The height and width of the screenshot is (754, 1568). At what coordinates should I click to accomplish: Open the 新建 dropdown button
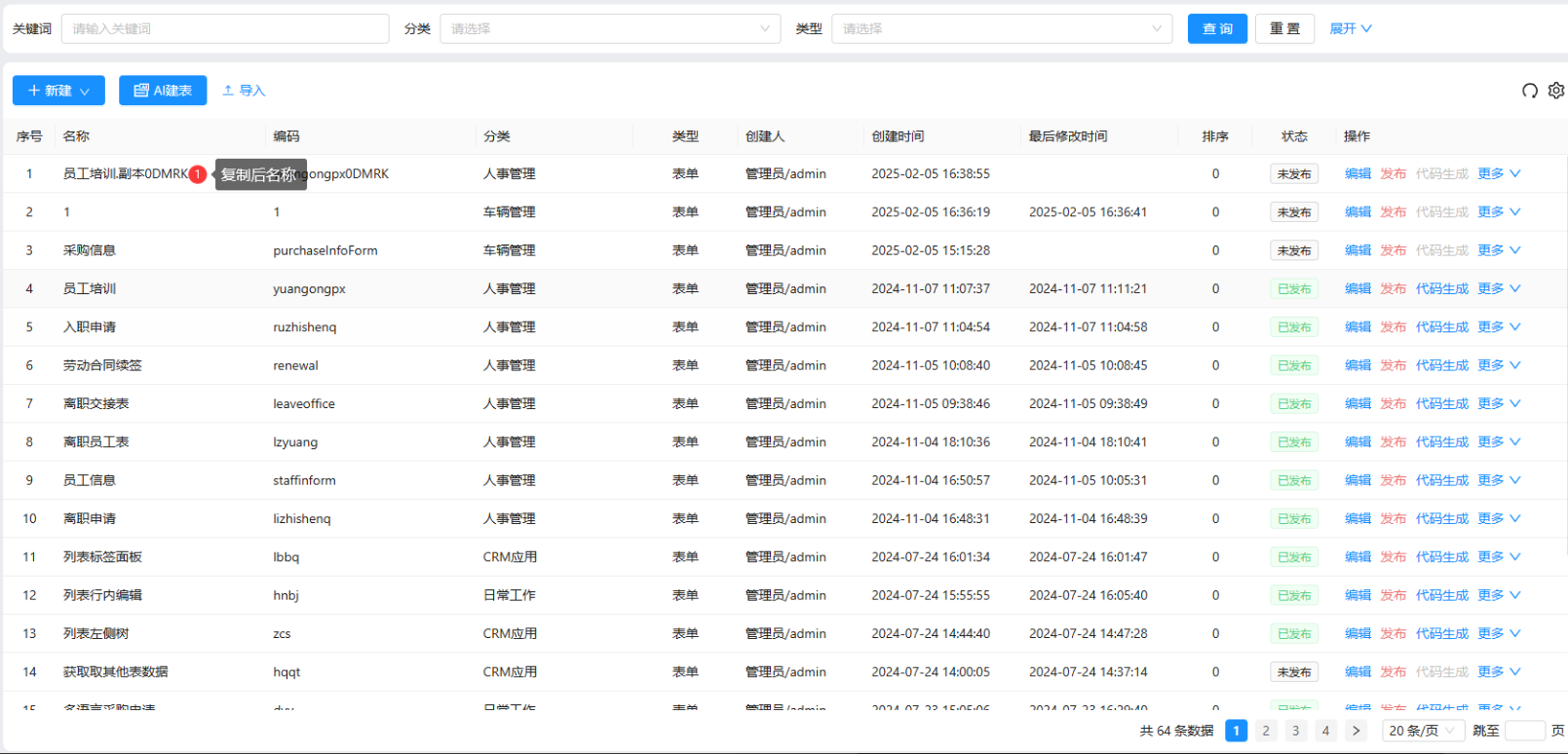(58, 91)
